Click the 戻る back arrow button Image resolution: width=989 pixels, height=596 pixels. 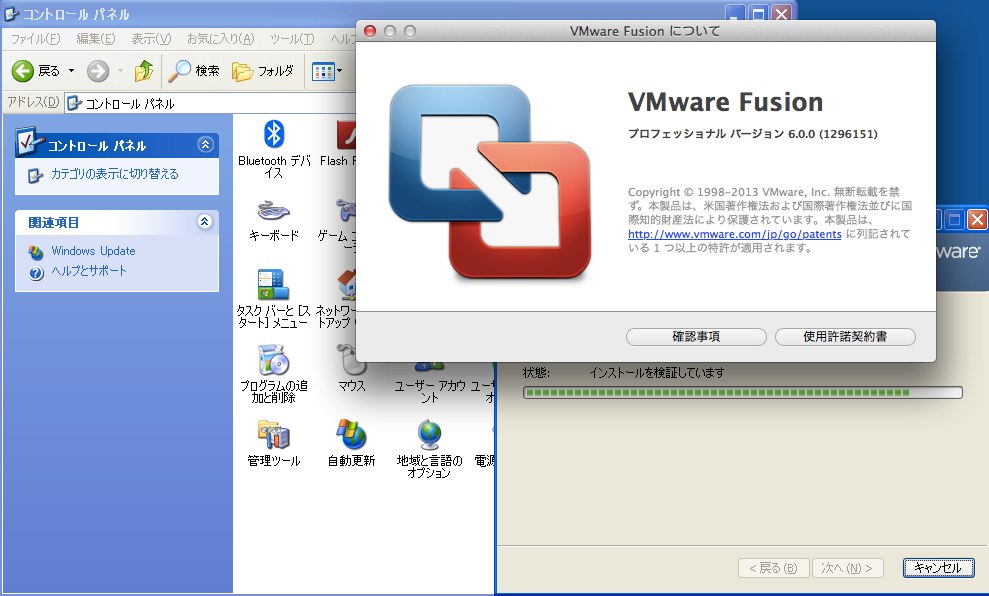tap(36, 71)
